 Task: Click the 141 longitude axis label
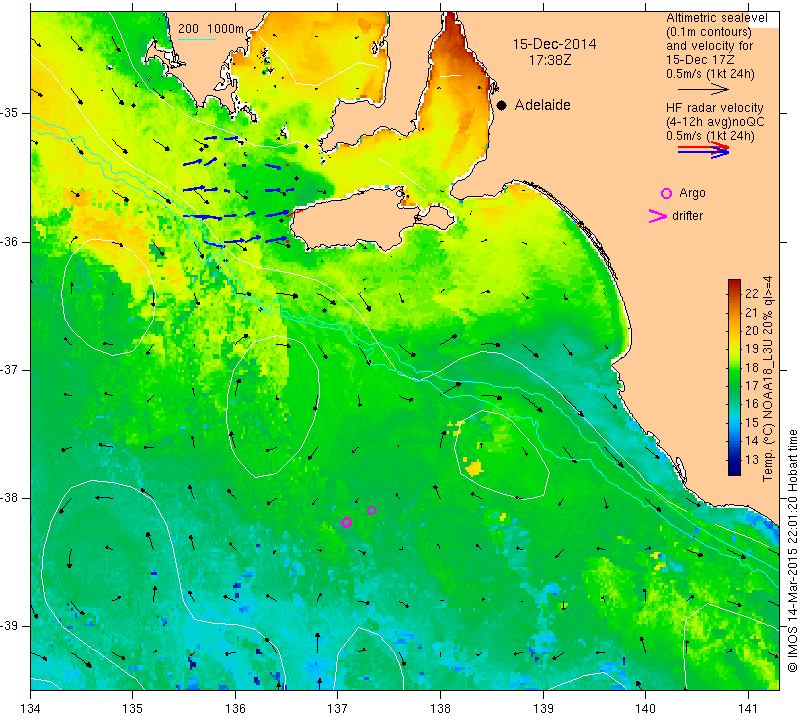(748, 709)
